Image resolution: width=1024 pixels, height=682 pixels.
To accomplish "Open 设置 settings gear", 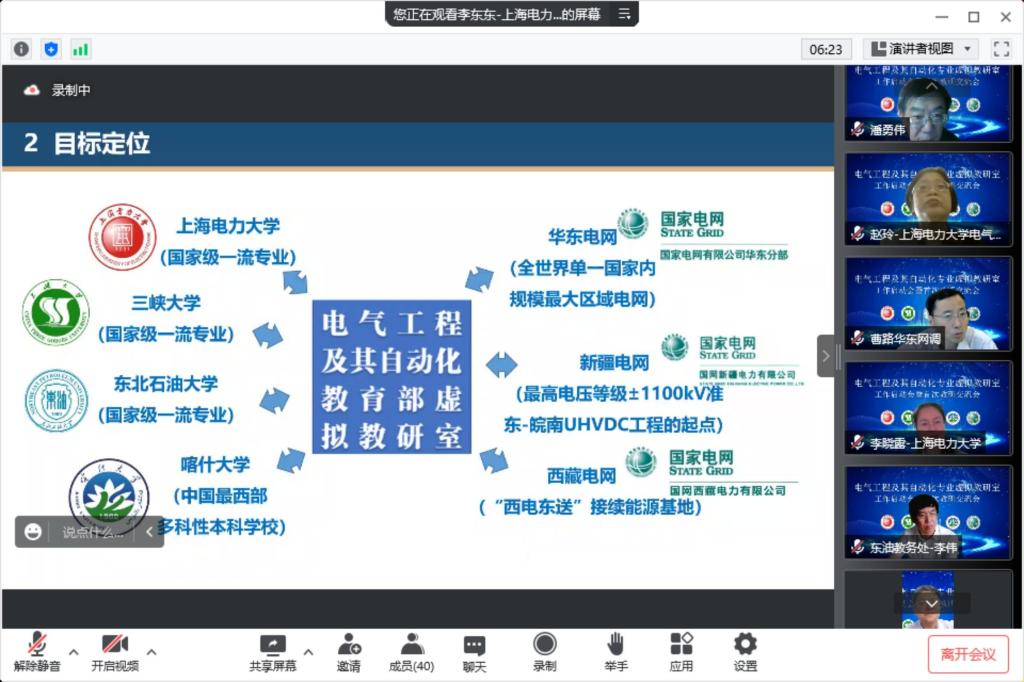I will [x=745, y=653].
